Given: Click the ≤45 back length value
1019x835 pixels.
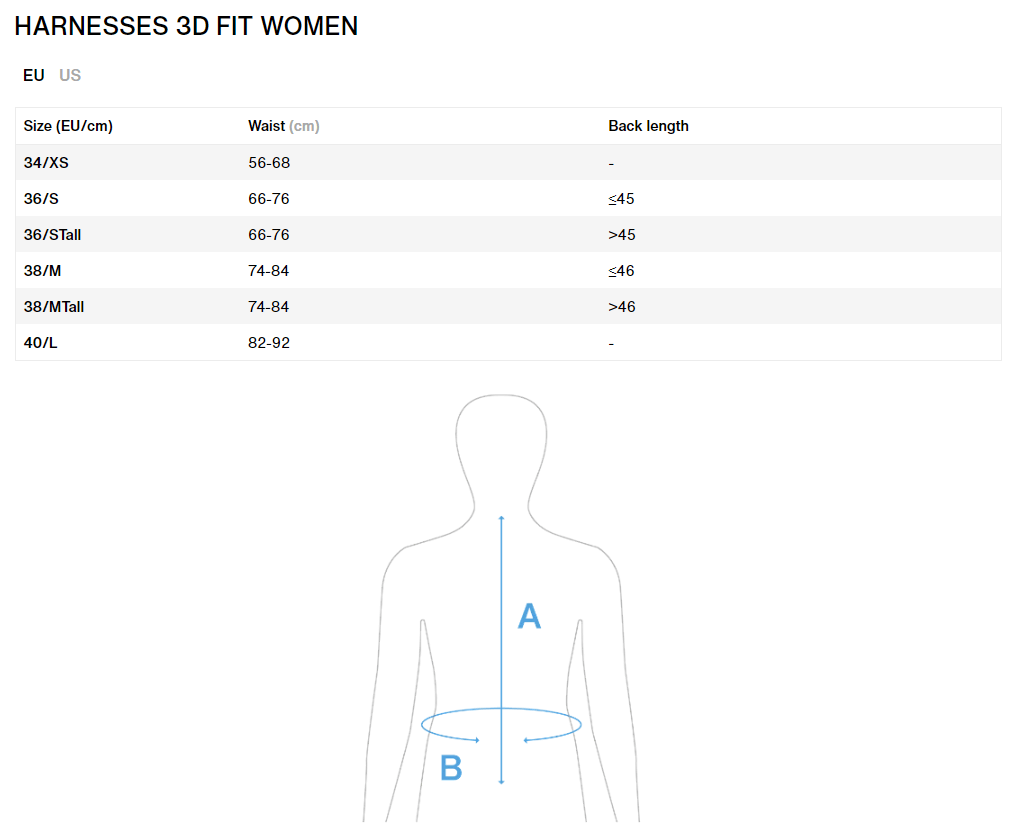Looking at the screenshot, I should pos(621,199).
